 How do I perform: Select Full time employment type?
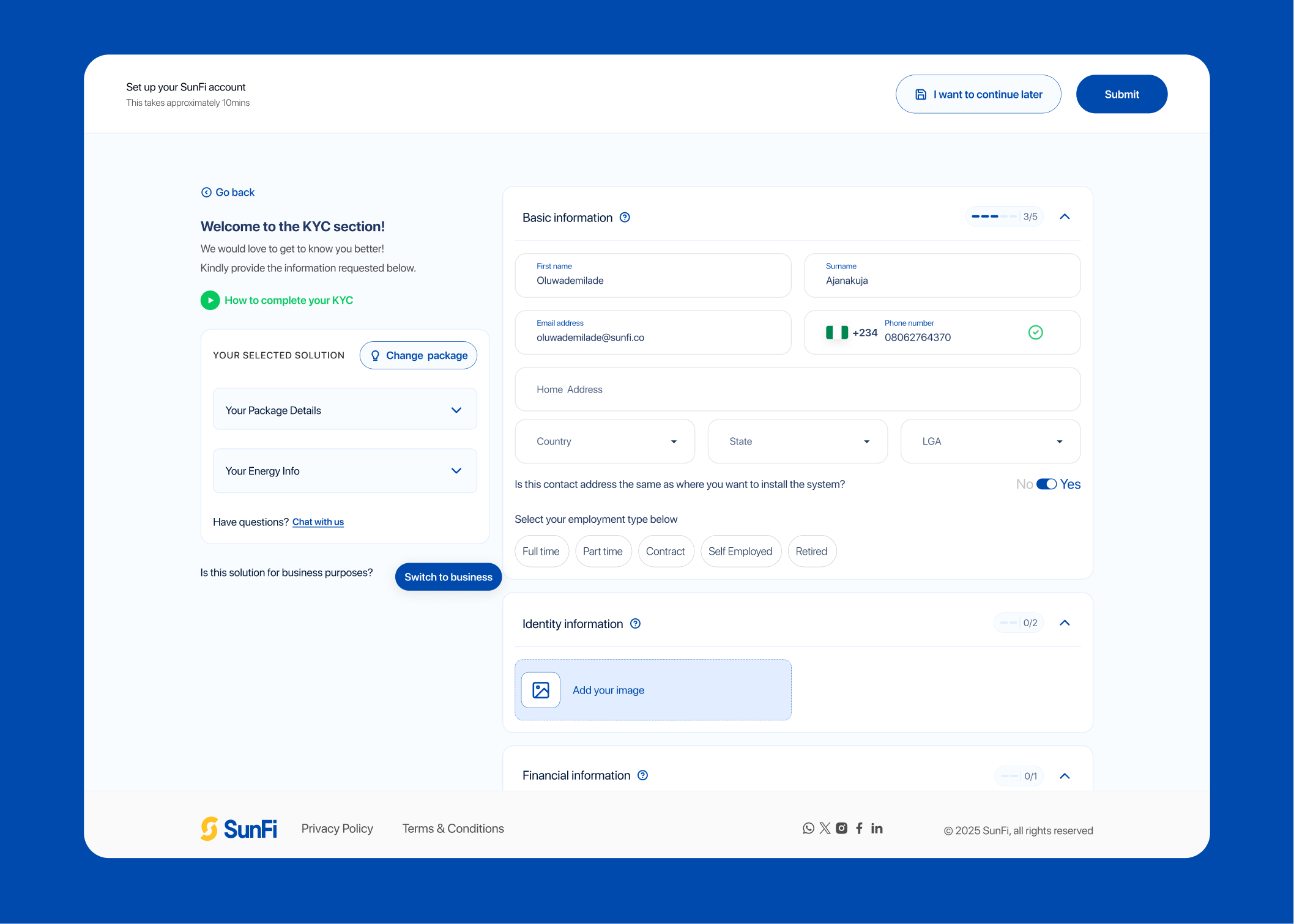(541, 552)
